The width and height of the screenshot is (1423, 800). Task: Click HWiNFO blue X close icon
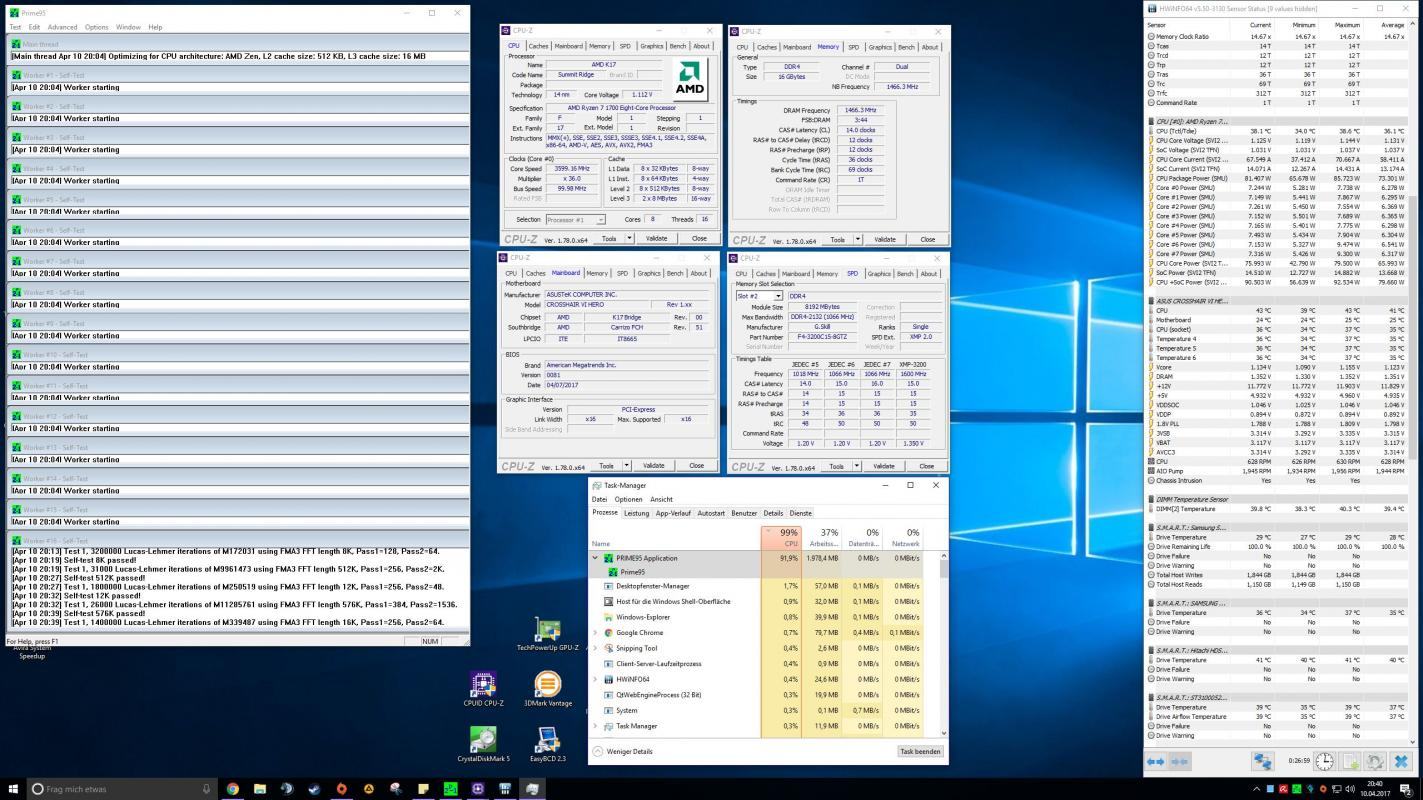point(1401,762)
